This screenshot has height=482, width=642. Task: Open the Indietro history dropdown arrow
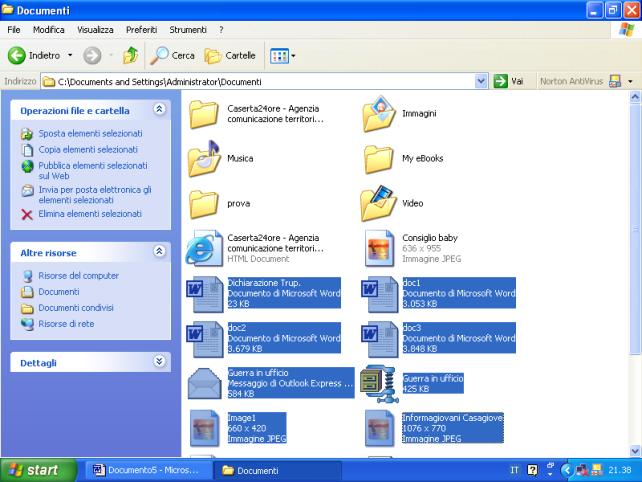(70, 55)
